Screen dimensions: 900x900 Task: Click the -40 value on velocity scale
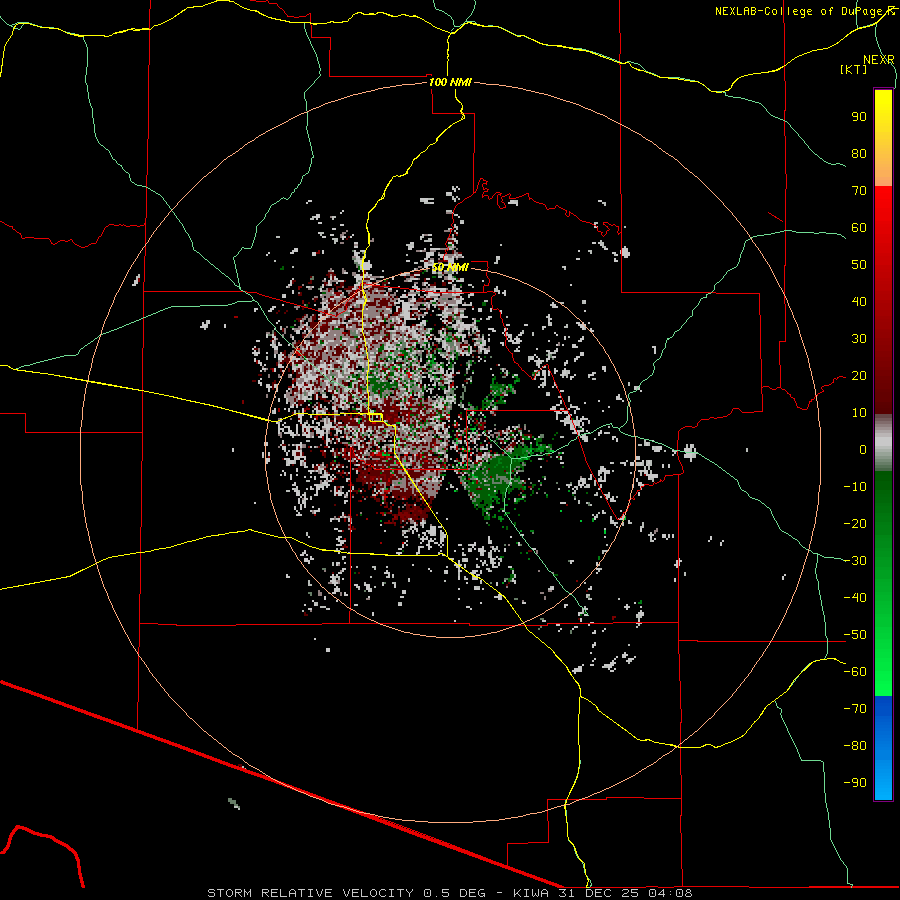tap(855, 598)
